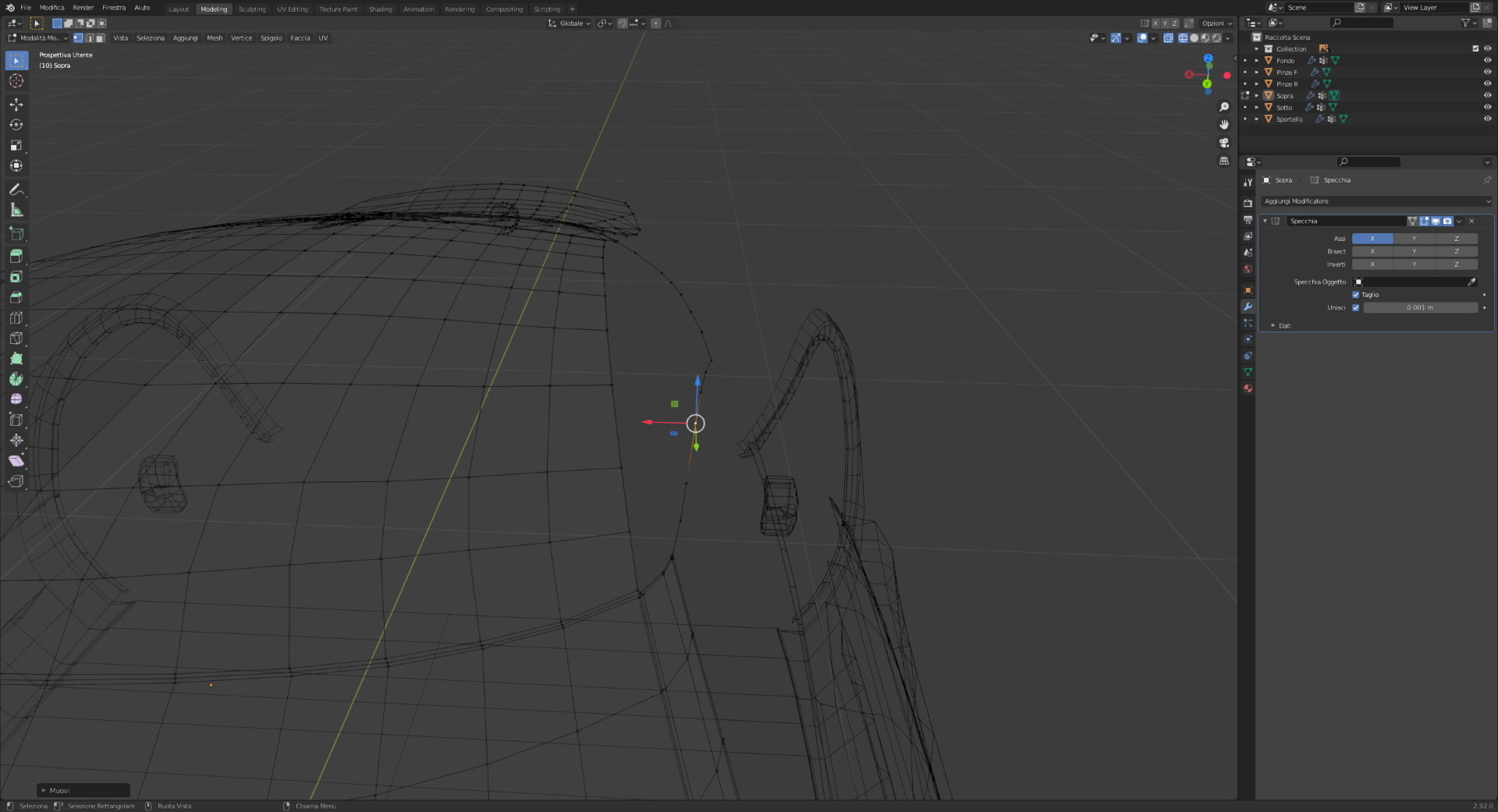This screenshot has width=1498, height=812.
Task: Open the Object properties tab (orange square)
Action: click(1248, 290)
